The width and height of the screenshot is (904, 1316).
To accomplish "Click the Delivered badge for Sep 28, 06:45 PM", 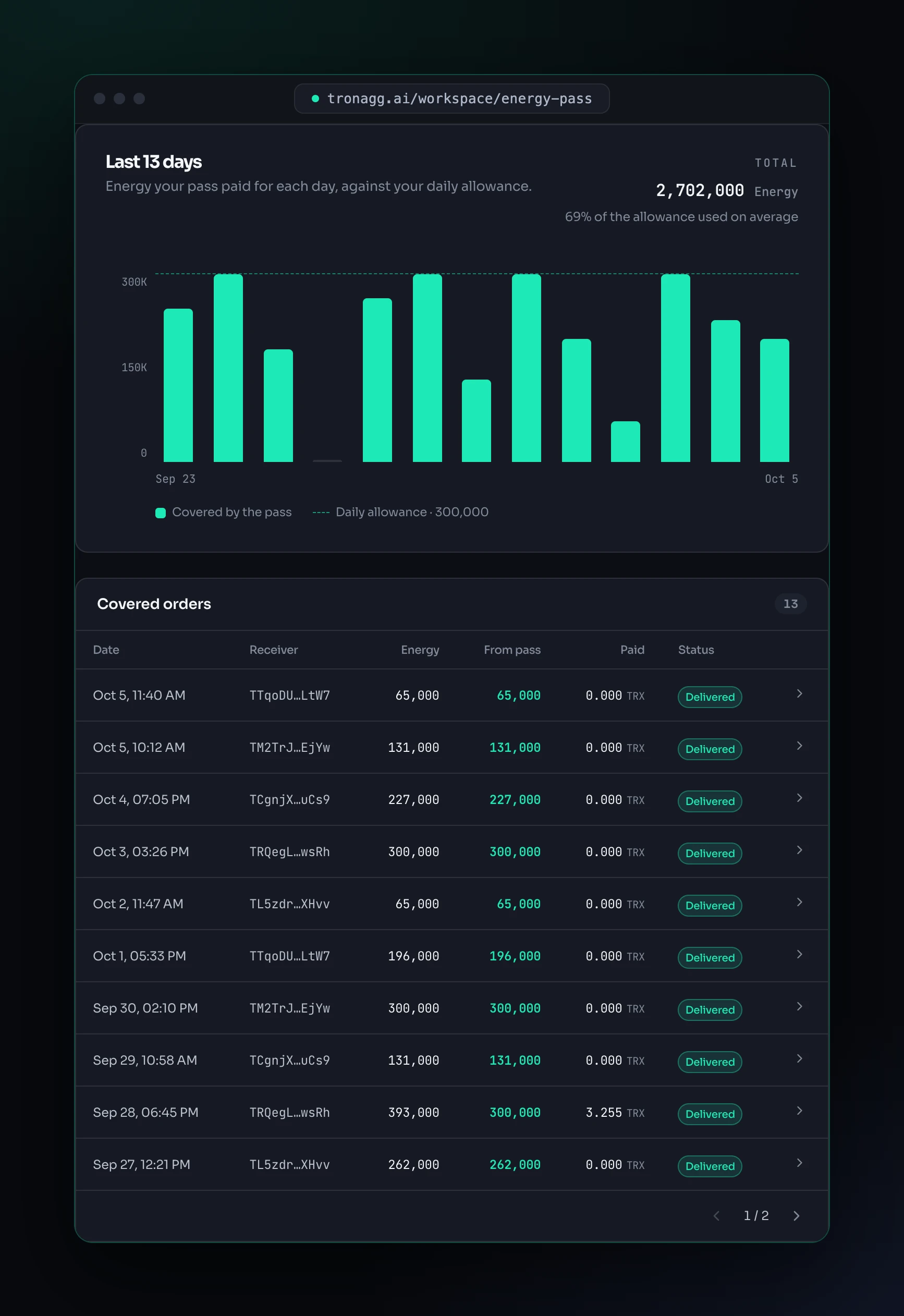I will coord(710,1114).
